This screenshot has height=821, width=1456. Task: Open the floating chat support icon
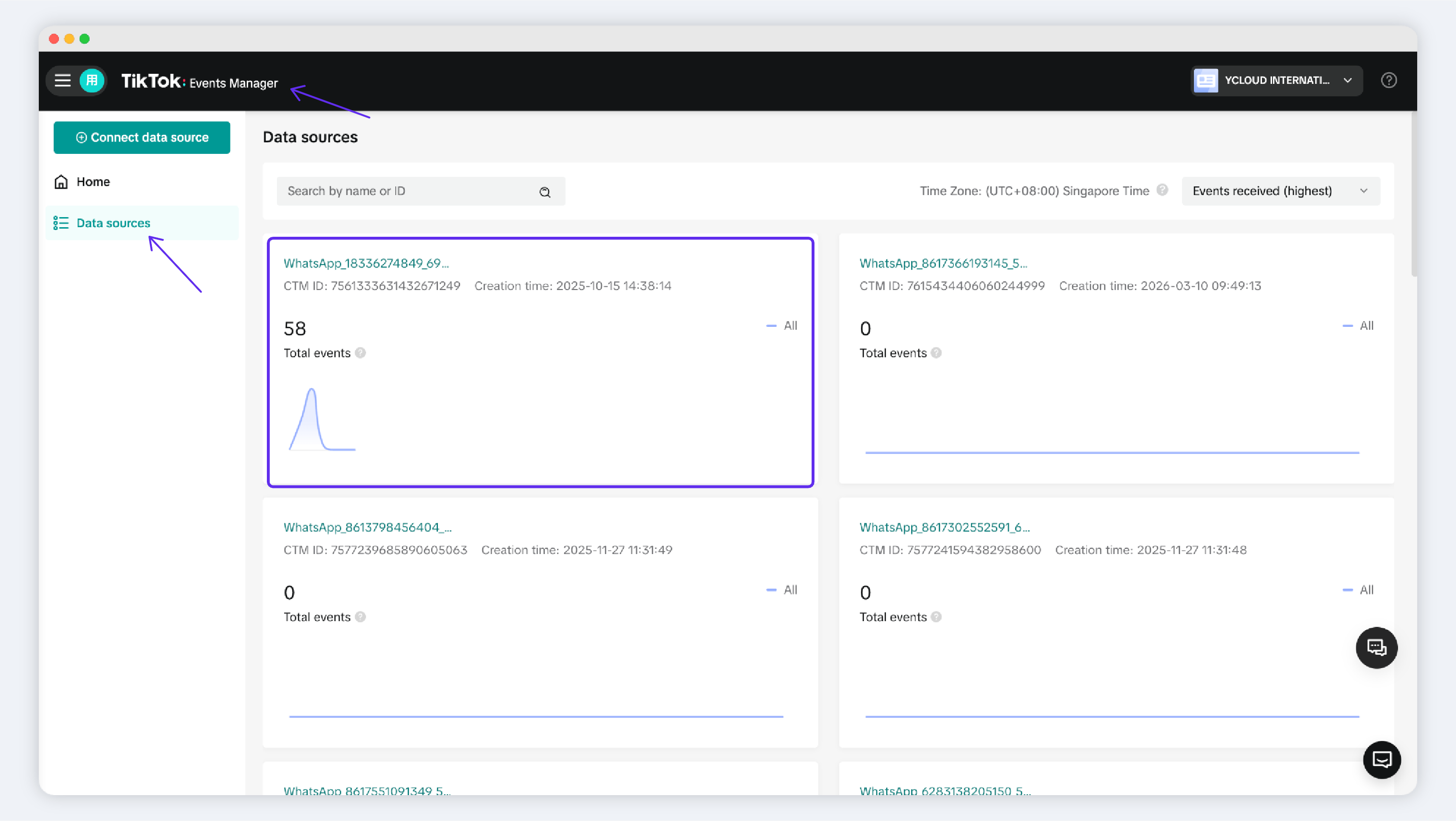click(x=1376, y=647)
